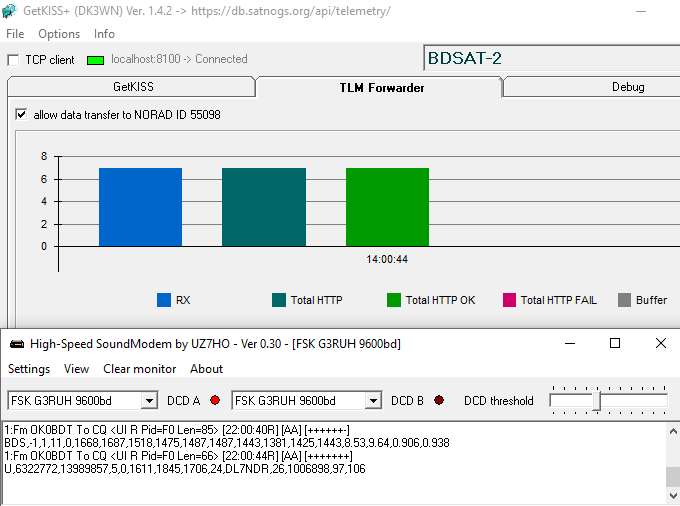
Task: Click the DCD threshold slider handle
Action: [x=597, y=401]
